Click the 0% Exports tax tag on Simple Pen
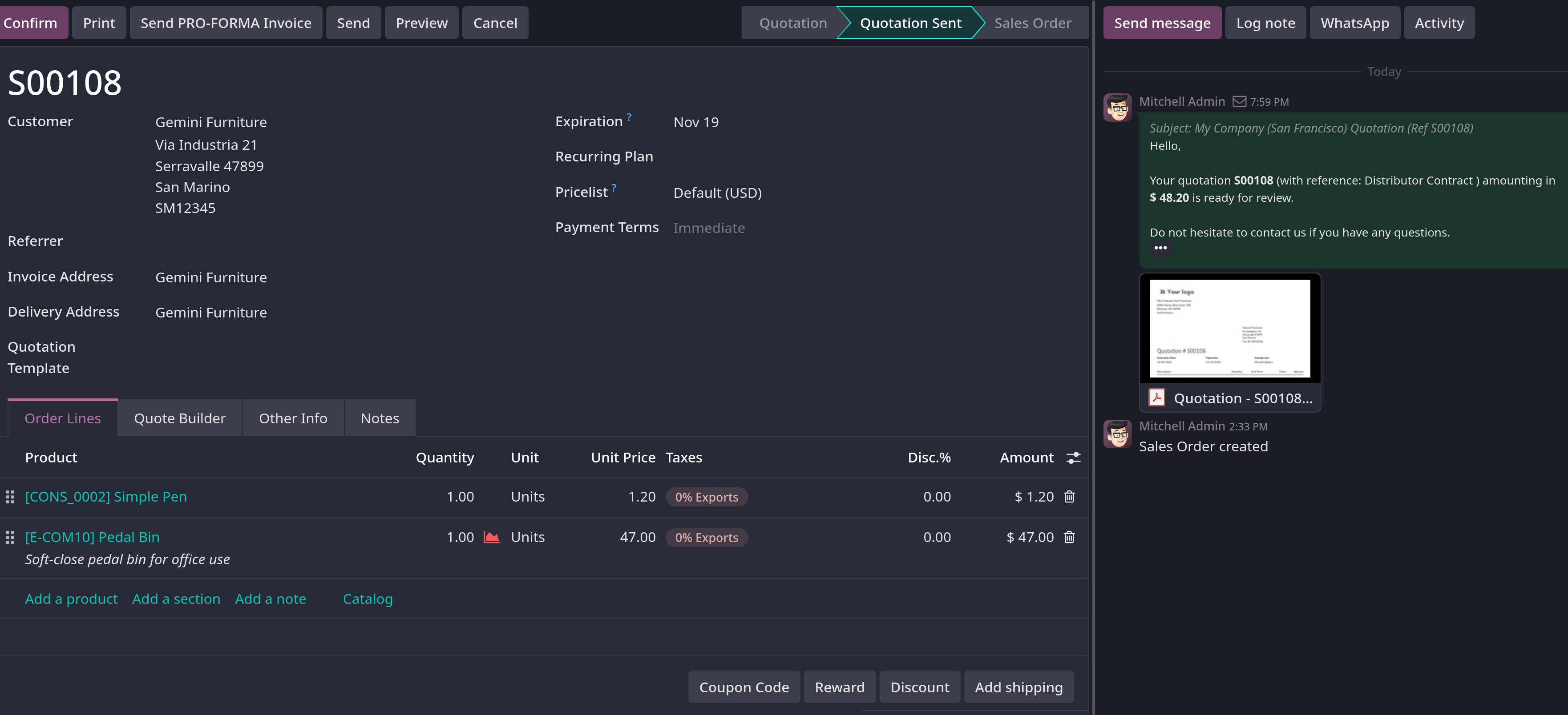 706,497
